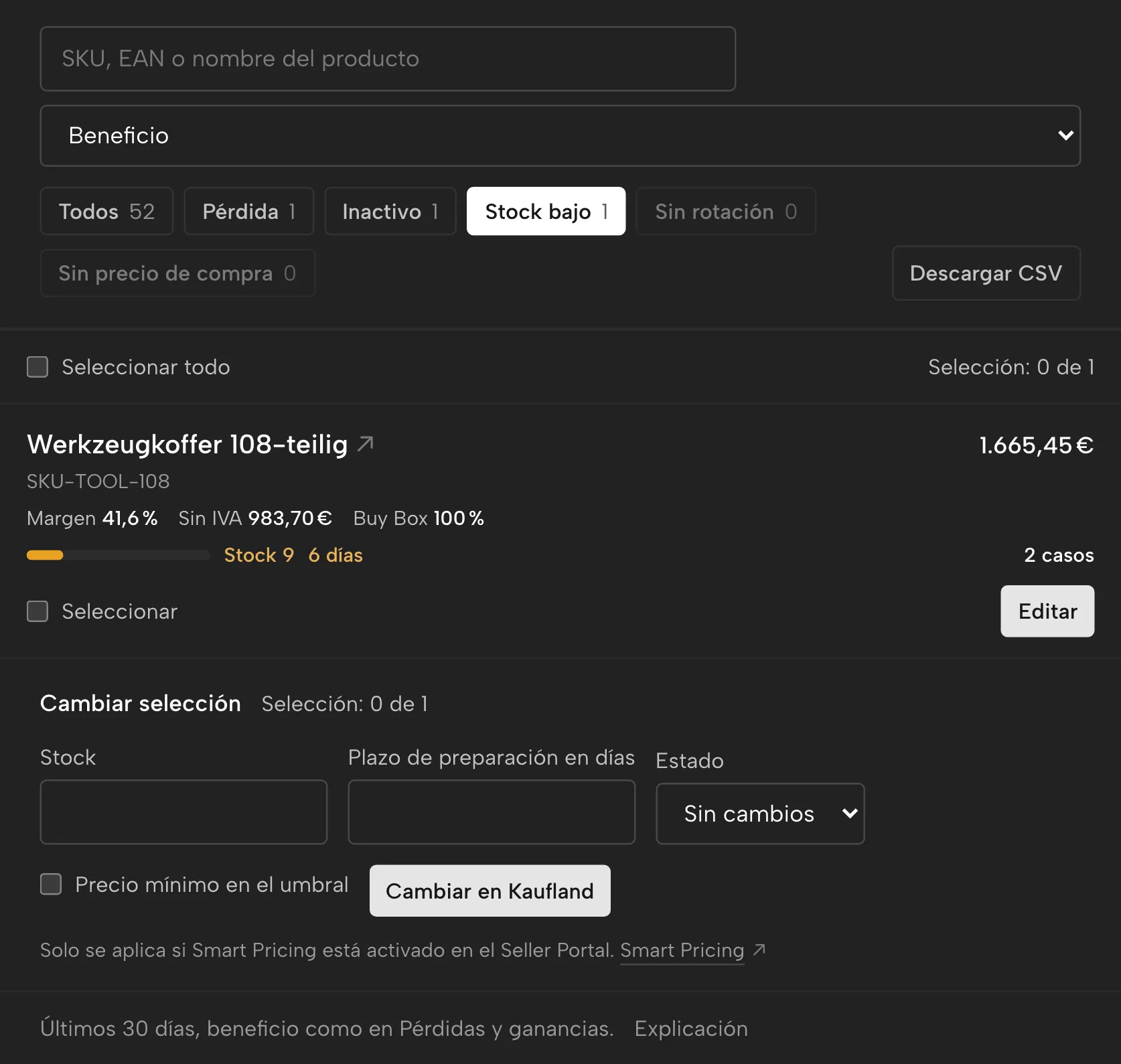This screenshot has width=1121, height=1064.
Task: Switch to the Inactivo filter tab
Action: (390, 212)
